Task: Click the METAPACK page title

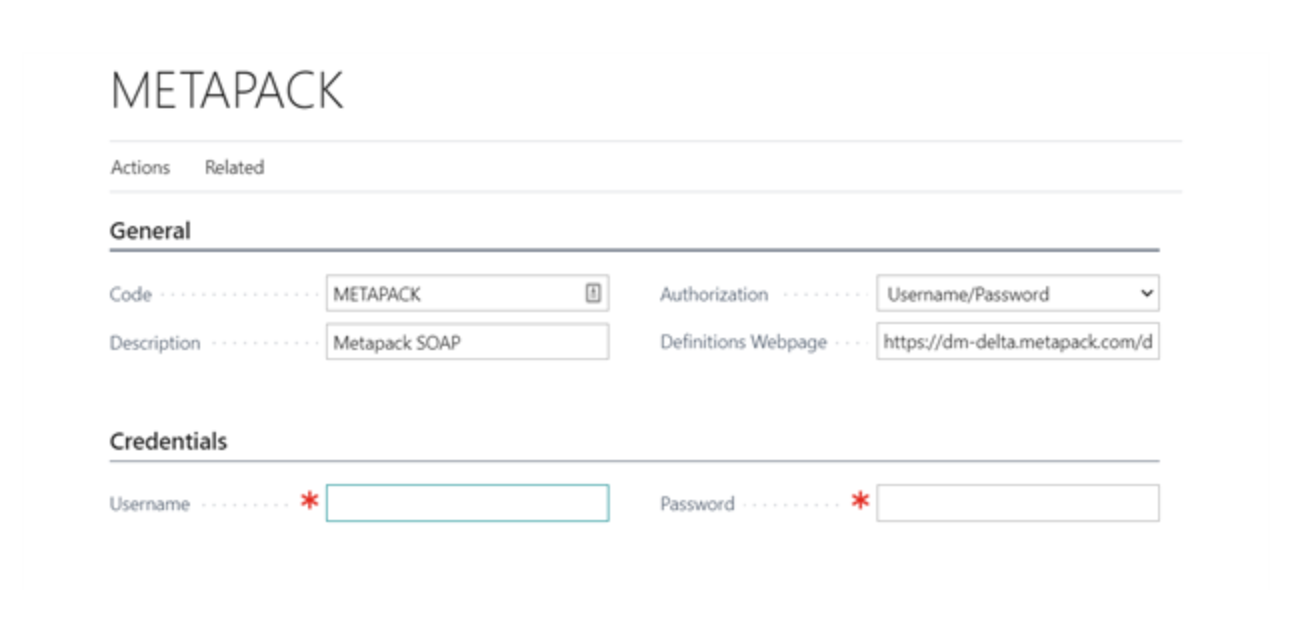Action: [227, 91]
